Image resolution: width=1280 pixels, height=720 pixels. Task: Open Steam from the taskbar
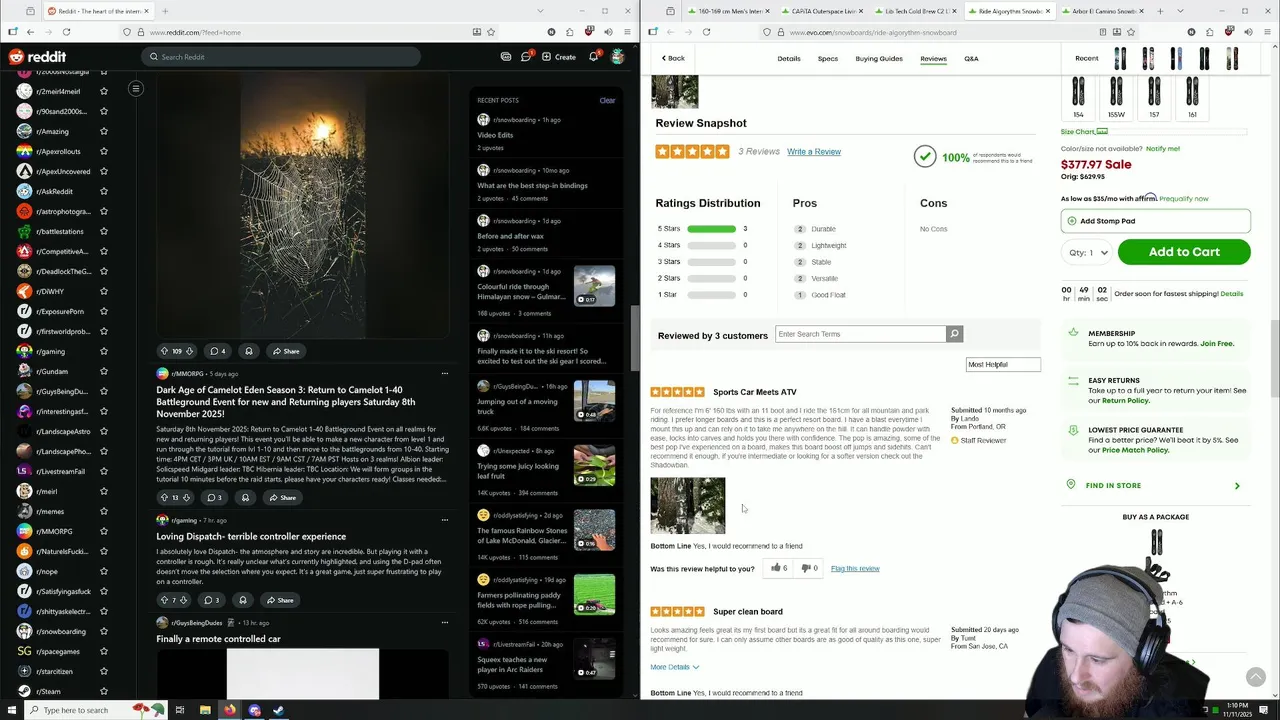[x=279, y=710]
